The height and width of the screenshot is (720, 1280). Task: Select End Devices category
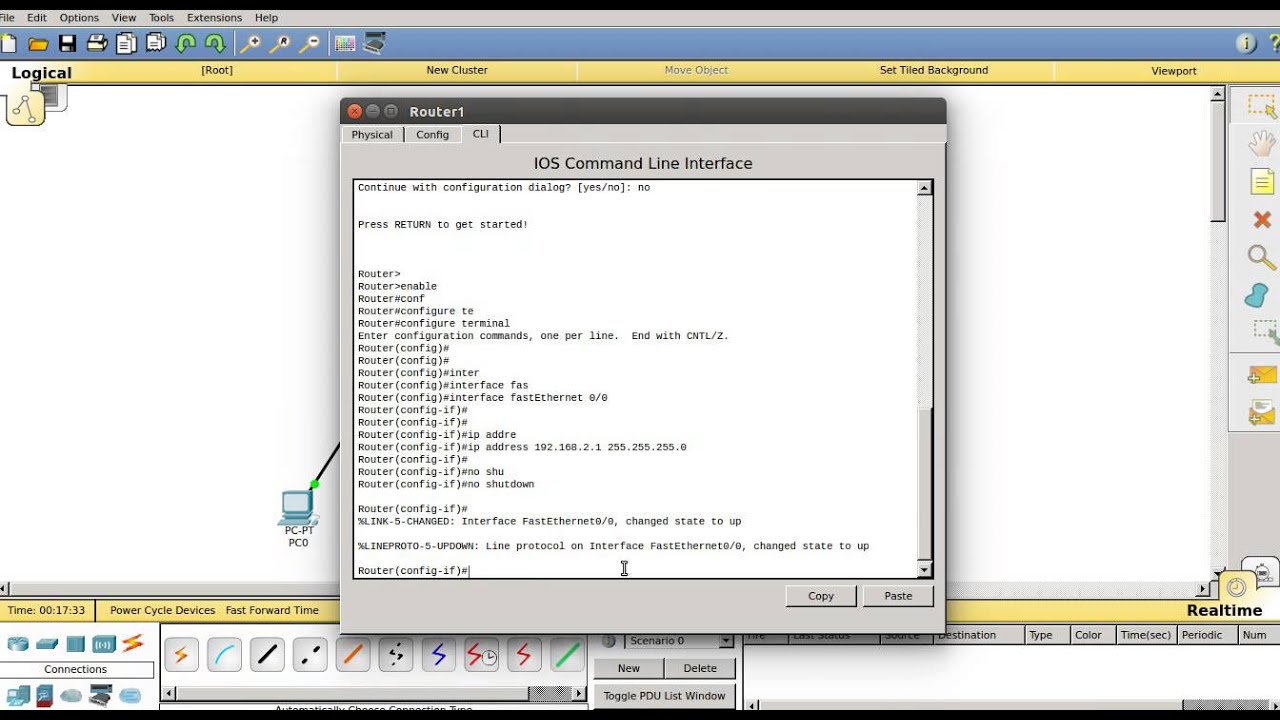coord(18,695)
